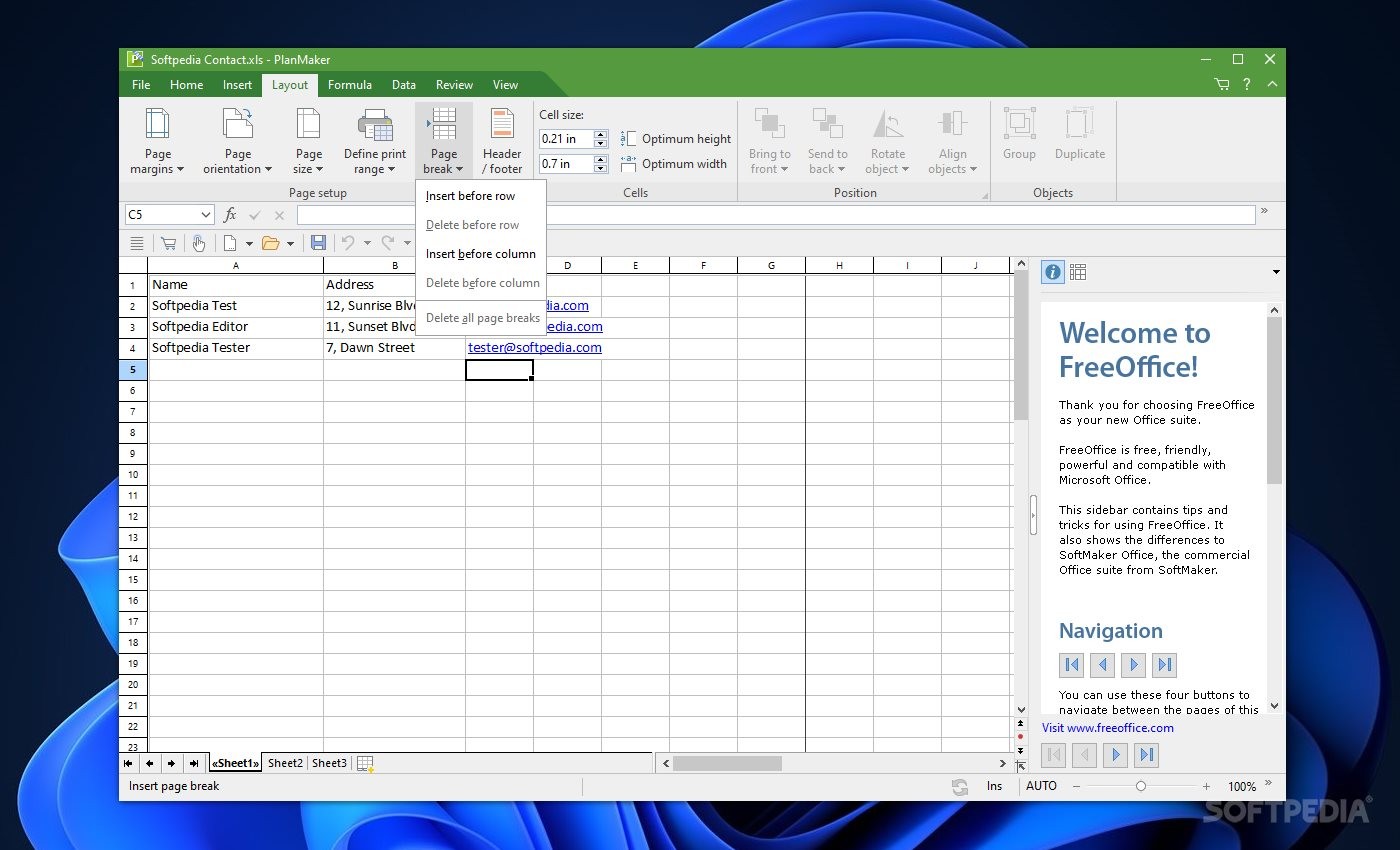Switch to the Sheet3 tab
The width and height of the screenshot is (1400, 850).
(329, 763)
